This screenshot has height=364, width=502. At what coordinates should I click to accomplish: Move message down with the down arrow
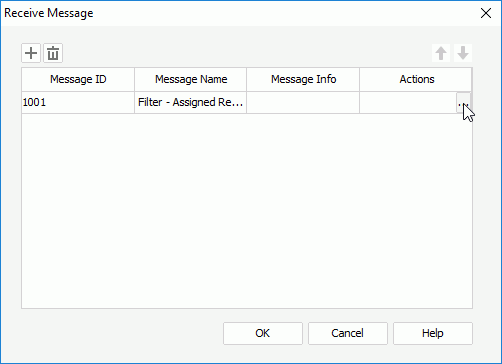[463, 53]
